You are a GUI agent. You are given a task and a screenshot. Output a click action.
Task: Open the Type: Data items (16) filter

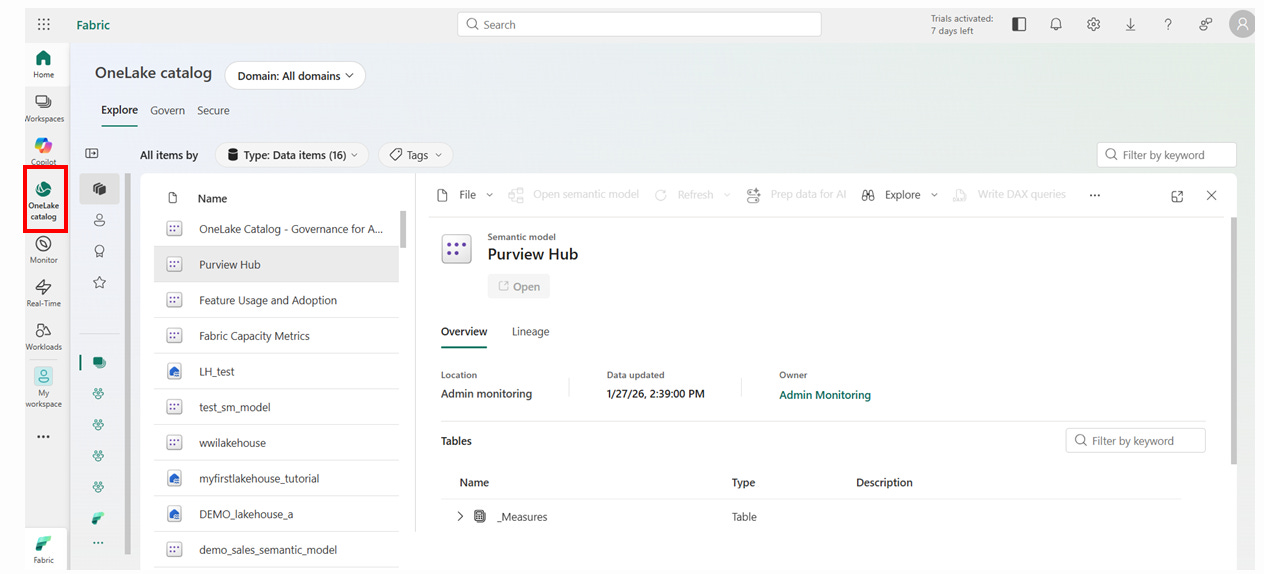pos(292,155)
